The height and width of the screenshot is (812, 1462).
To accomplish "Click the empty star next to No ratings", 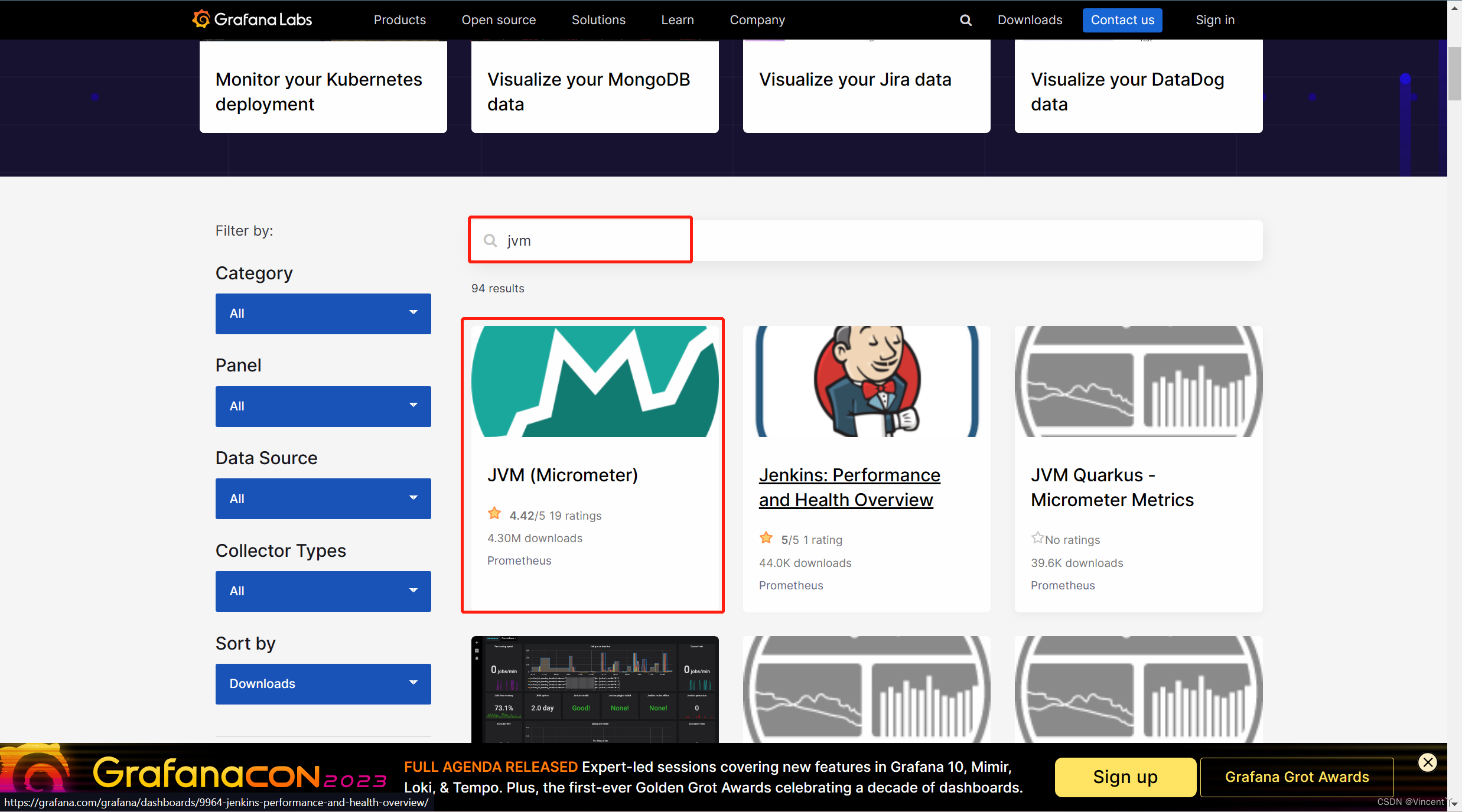I will pyautogui.click(x=1037, y=538).
